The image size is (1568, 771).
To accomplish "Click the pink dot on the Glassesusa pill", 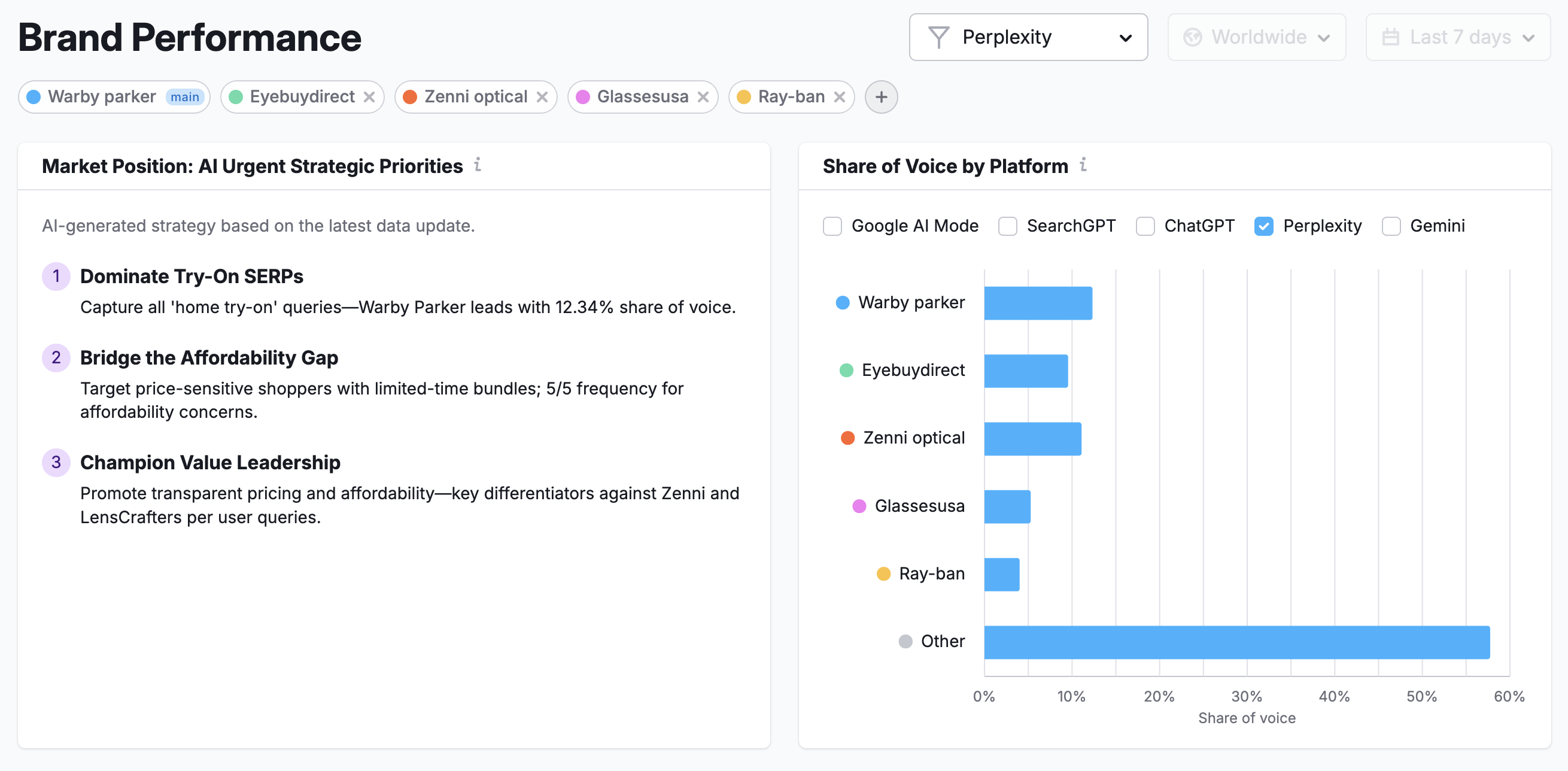I will point(584,96).
